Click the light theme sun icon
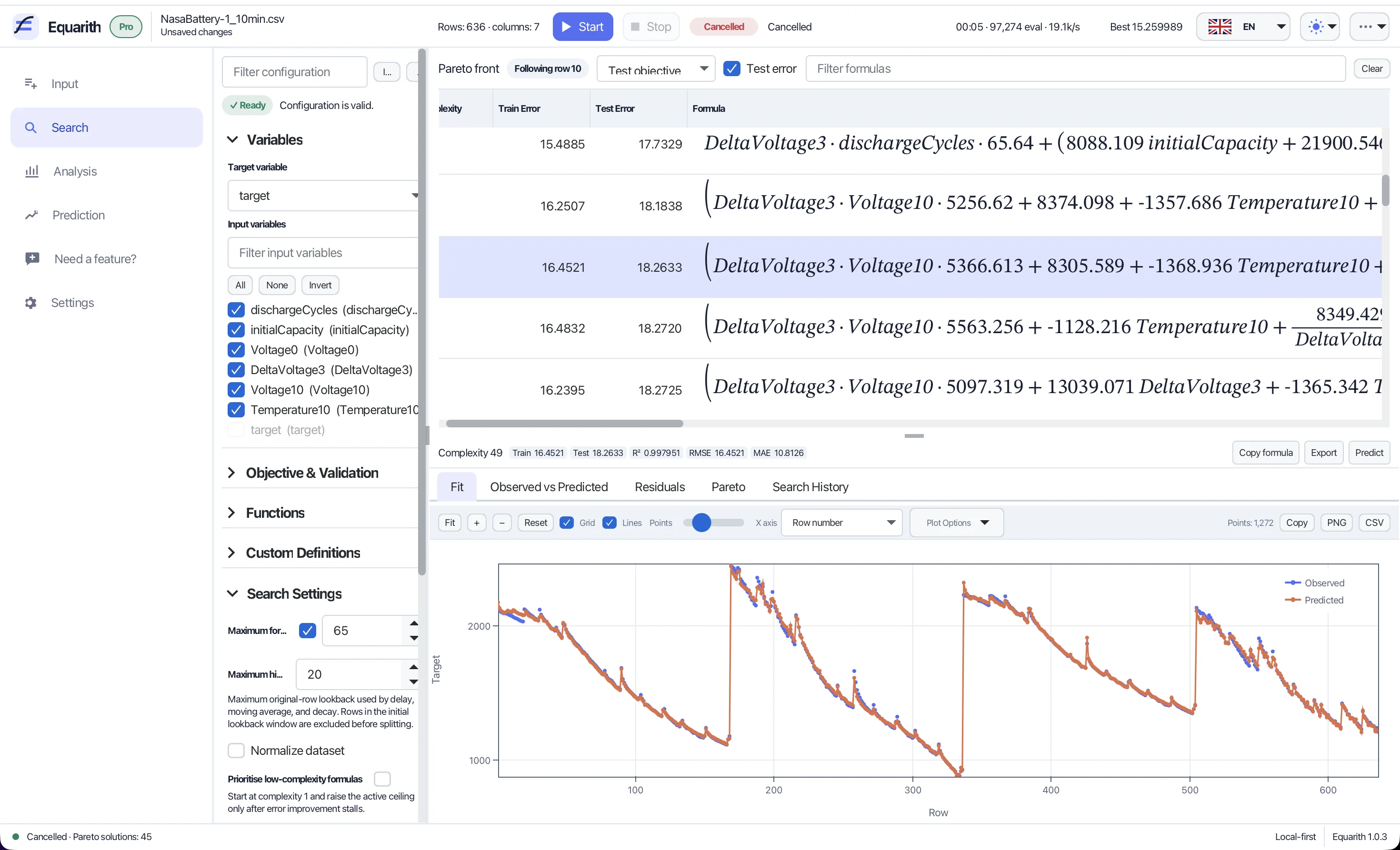Screen dimensions: 1400x850 1315,26
